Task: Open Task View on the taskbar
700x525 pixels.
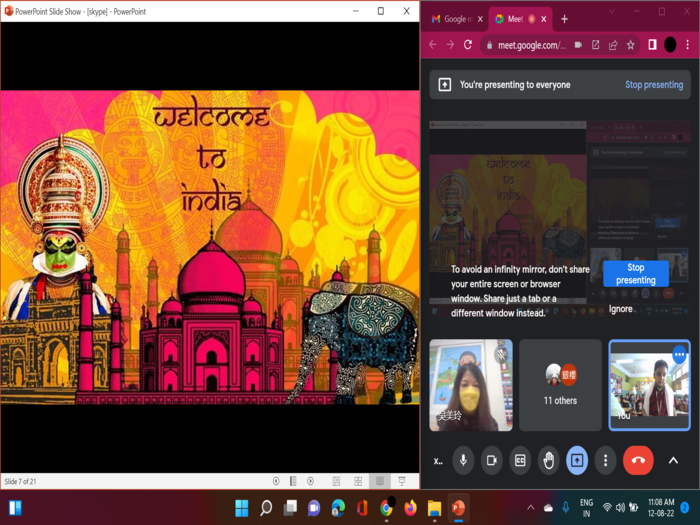Action: coord(290,508)
